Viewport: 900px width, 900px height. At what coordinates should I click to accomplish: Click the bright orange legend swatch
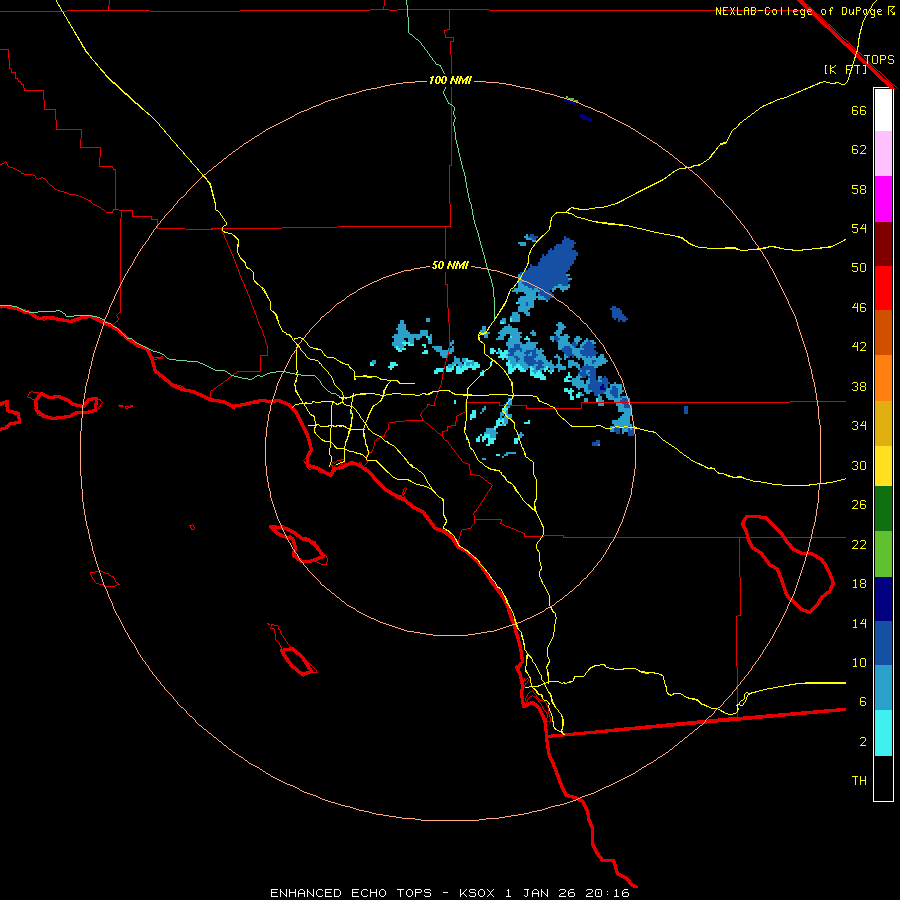pyautogui.click(x=883, y=378)
